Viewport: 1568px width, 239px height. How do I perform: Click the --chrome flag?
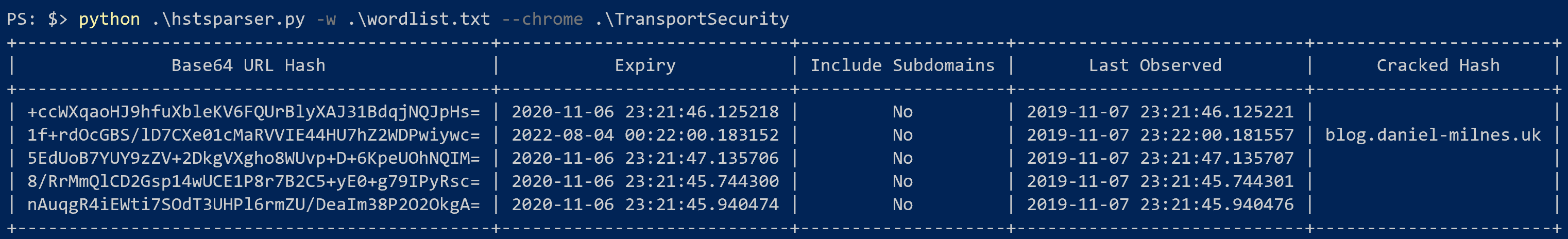542,19
